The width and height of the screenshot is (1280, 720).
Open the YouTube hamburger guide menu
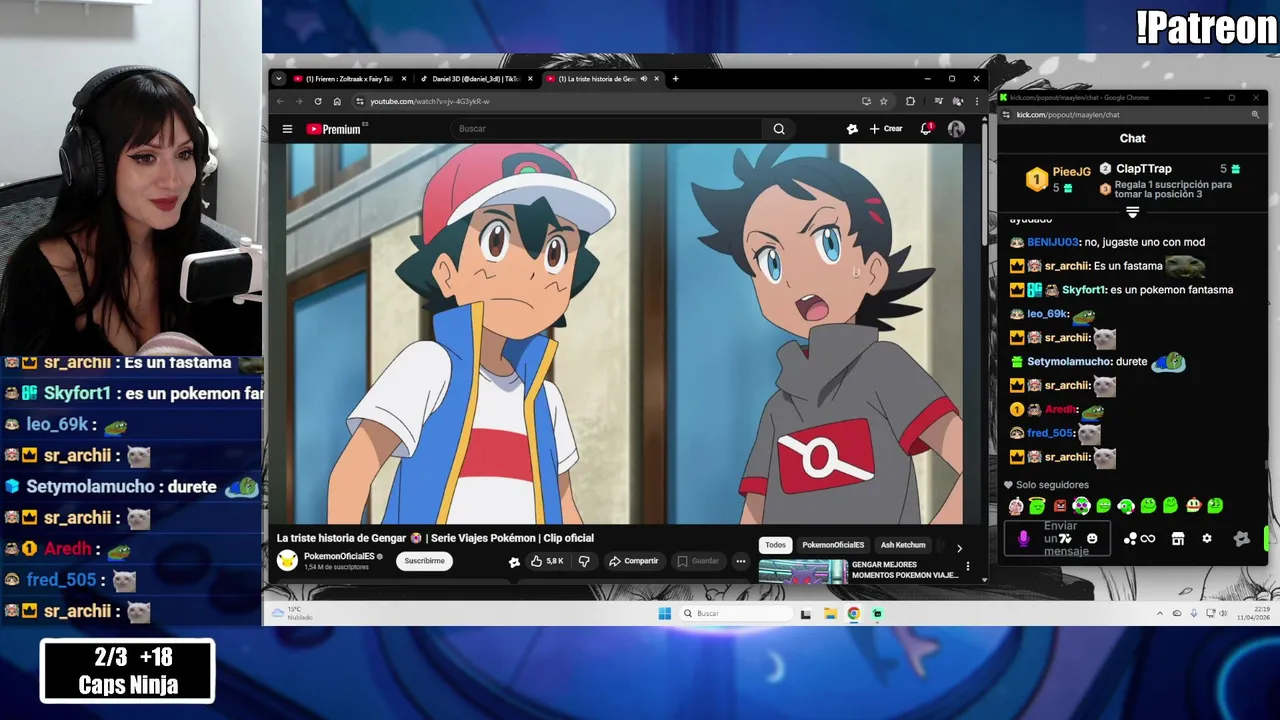coord(287,129)
